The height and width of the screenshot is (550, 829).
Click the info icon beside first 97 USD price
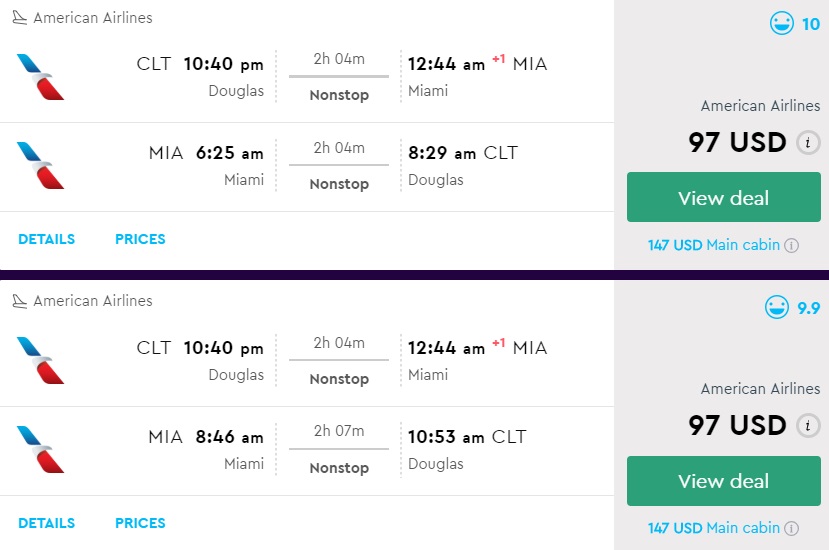tap(808, 143)
